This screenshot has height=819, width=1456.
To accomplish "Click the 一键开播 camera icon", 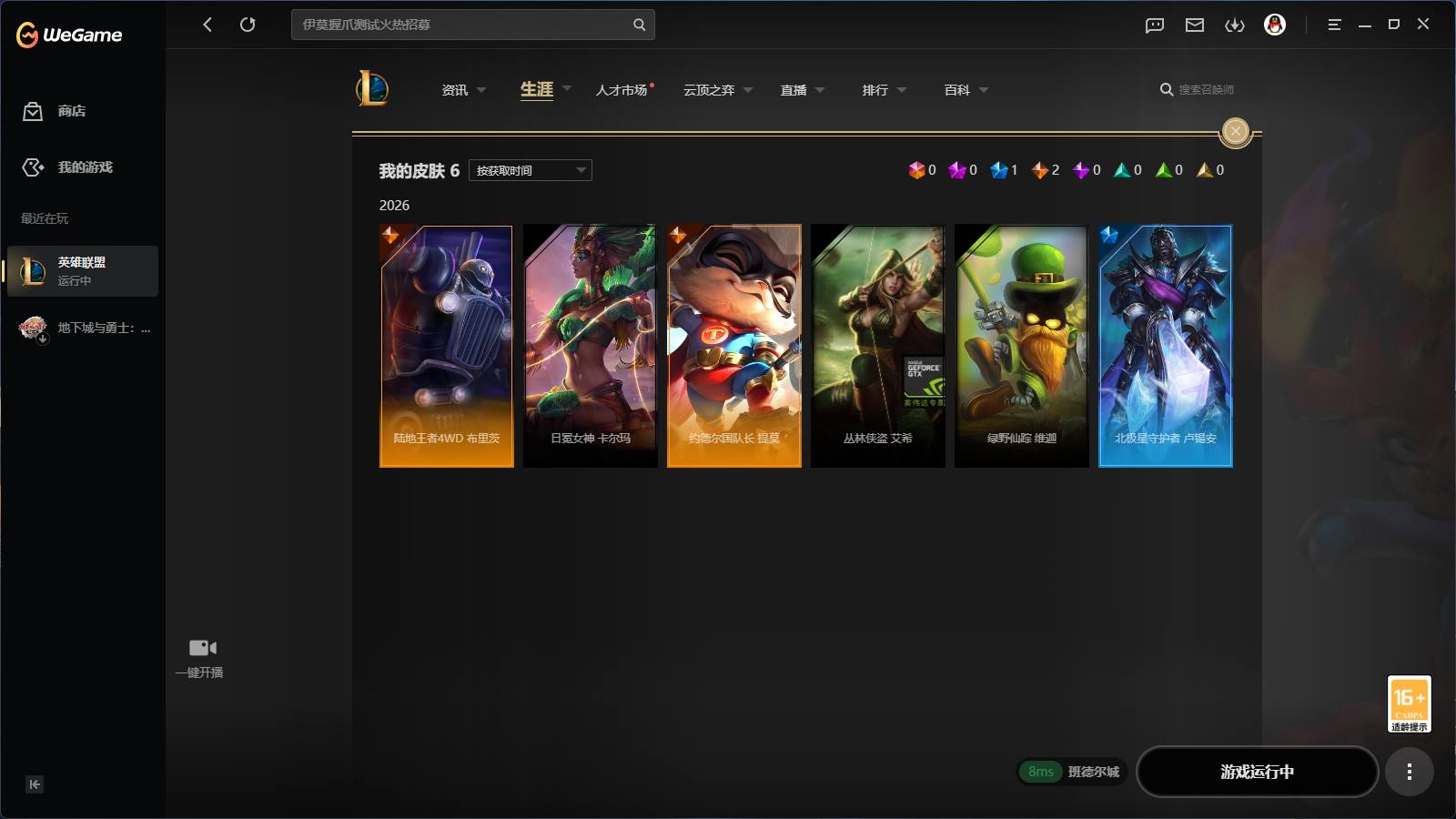I will click(x=202, y=648).
